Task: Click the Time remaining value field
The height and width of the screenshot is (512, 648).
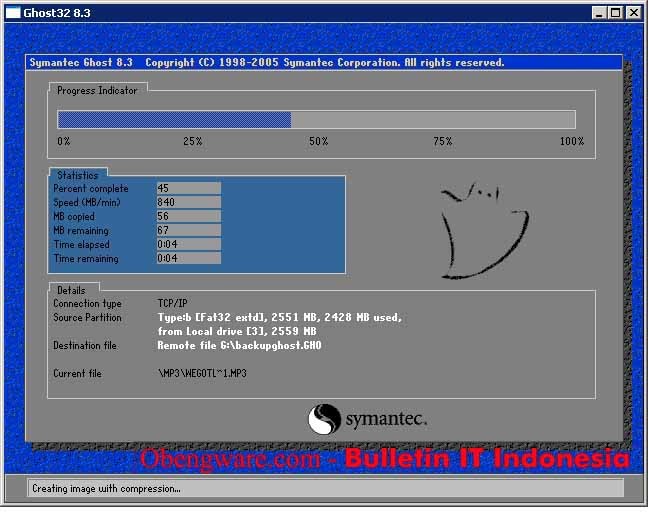Action: 188,258
